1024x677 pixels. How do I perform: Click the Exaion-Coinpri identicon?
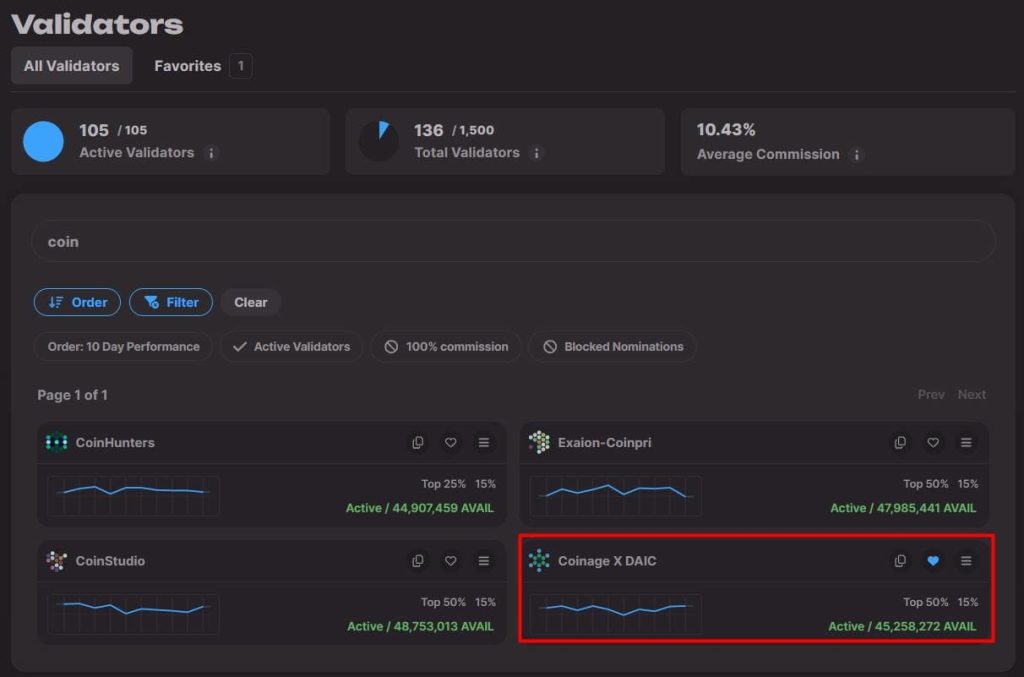pyautogui.click(x=539, y=442)
